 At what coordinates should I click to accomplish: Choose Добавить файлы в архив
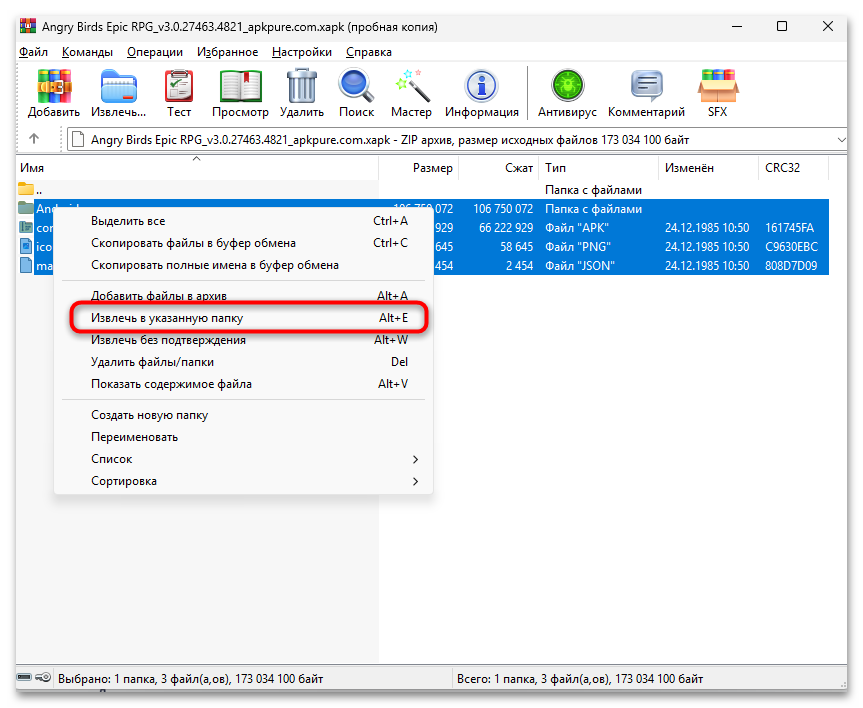click(243, 296)
